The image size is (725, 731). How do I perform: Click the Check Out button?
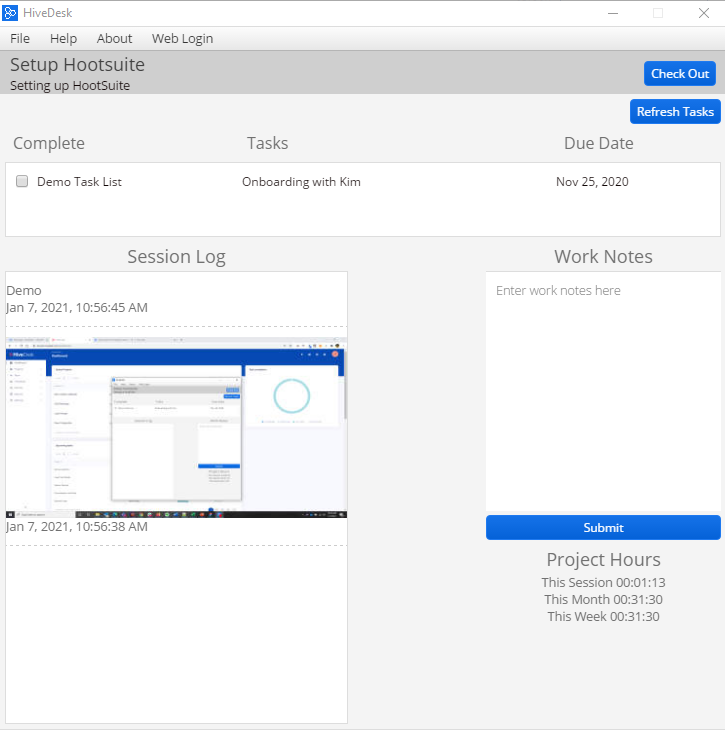pos(680,74)
